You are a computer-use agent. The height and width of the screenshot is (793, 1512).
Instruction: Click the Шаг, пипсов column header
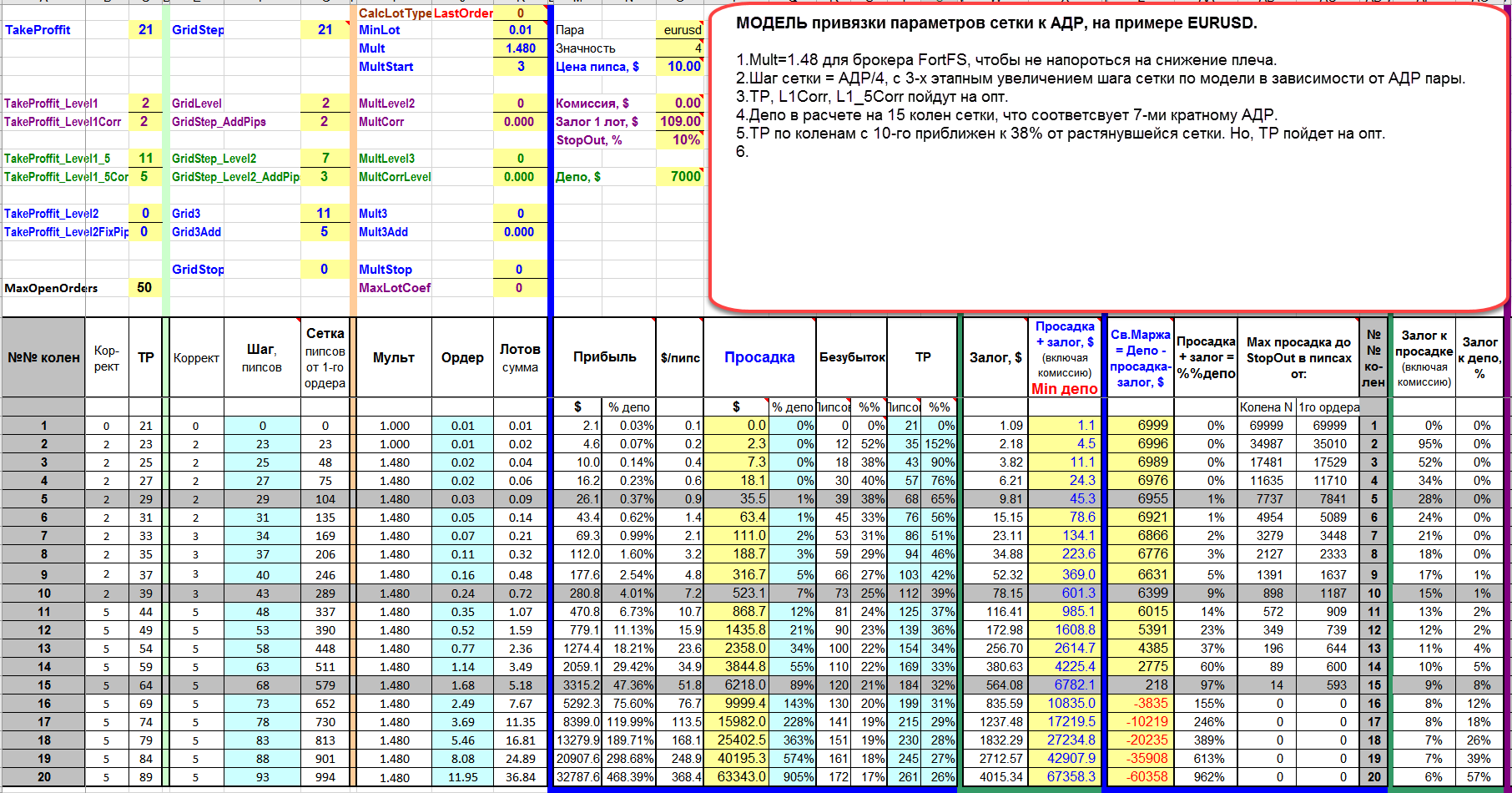pyautogui.click(x=262, y=357)
